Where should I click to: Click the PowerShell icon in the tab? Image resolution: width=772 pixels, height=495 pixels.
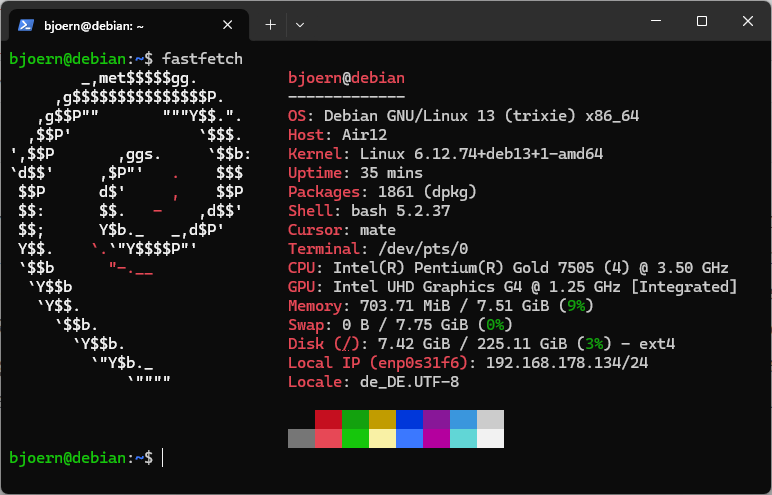[28, 23]
